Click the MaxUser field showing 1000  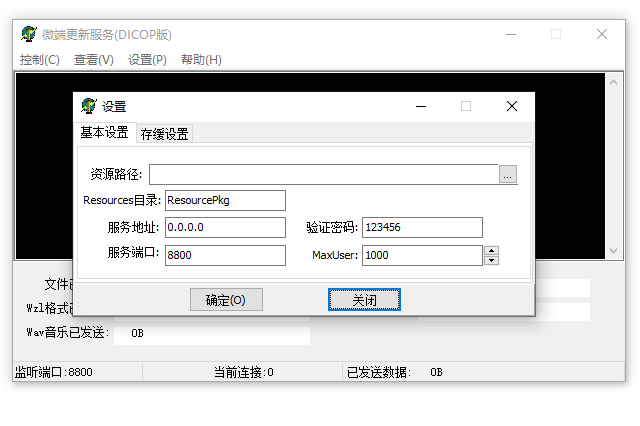click(x=422, y=255)
